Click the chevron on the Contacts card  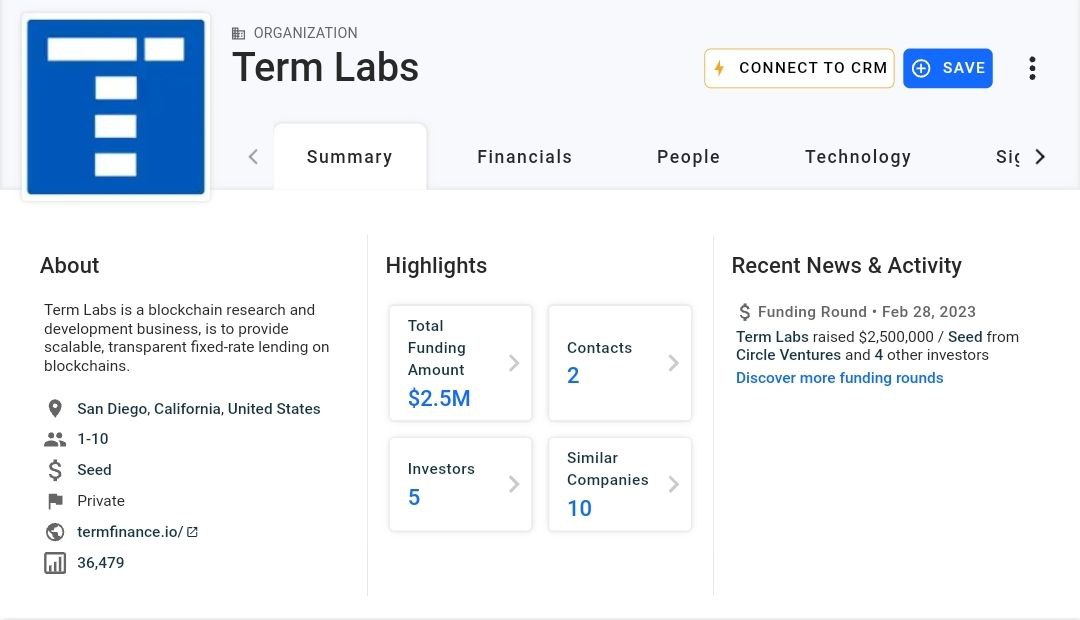pyautogui.click(x=674, y=363)
